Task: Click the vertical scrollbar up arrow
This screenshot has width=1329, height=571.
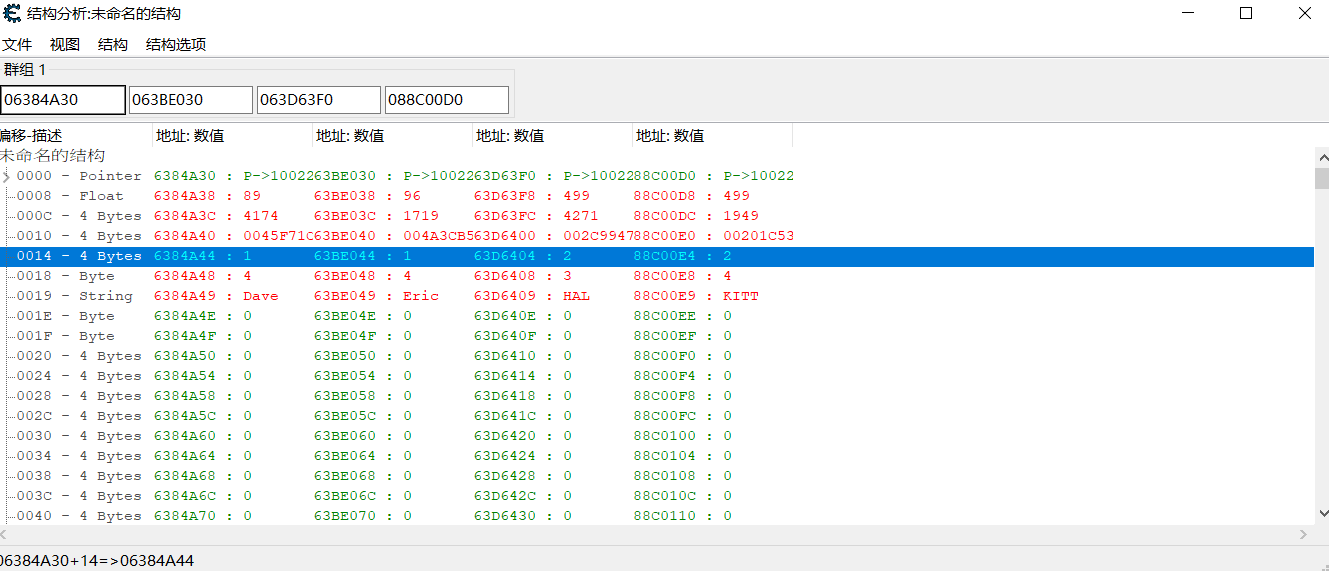Action: (1321, 157)
